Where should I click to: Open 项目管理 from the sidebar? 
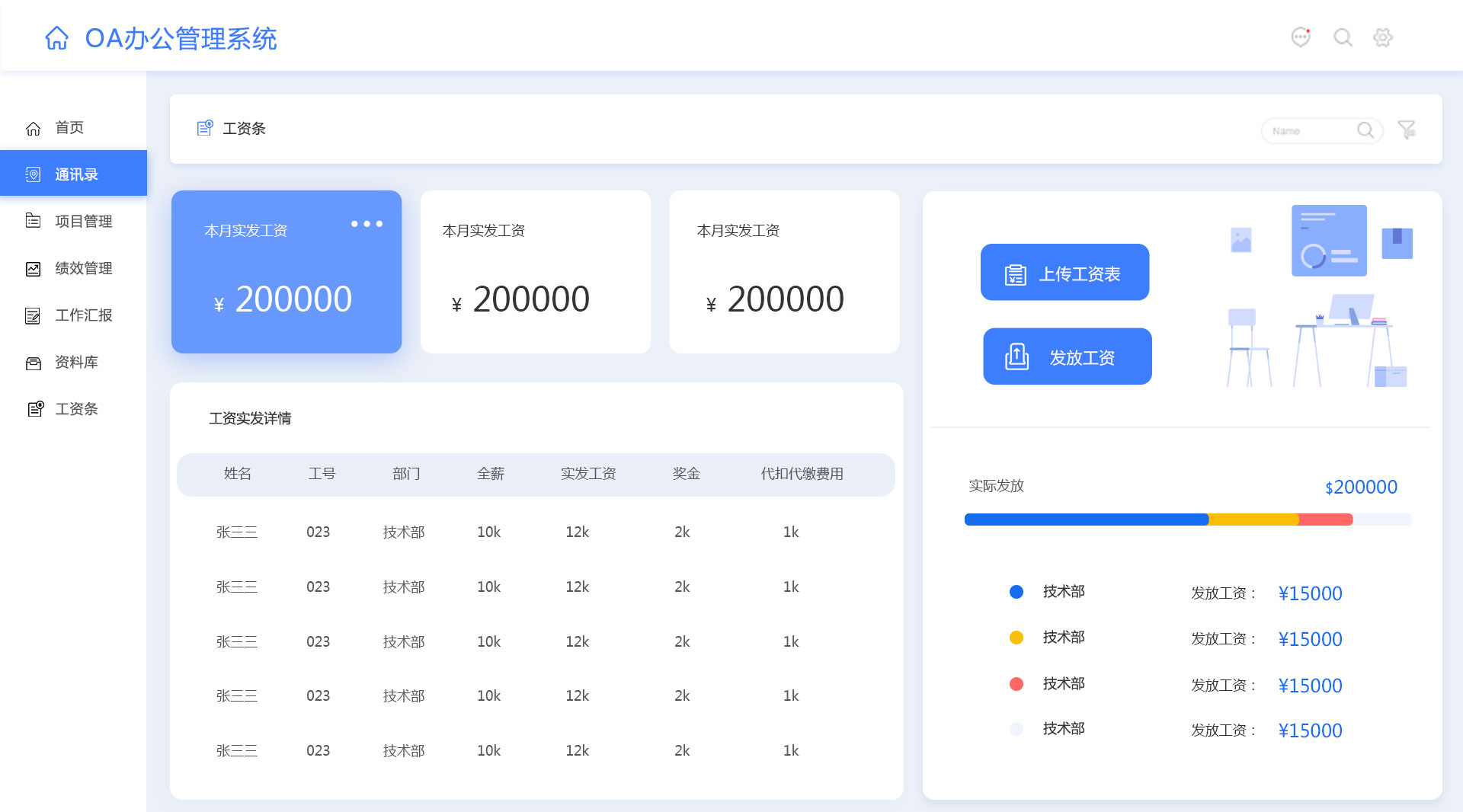[x=83, y=222]
